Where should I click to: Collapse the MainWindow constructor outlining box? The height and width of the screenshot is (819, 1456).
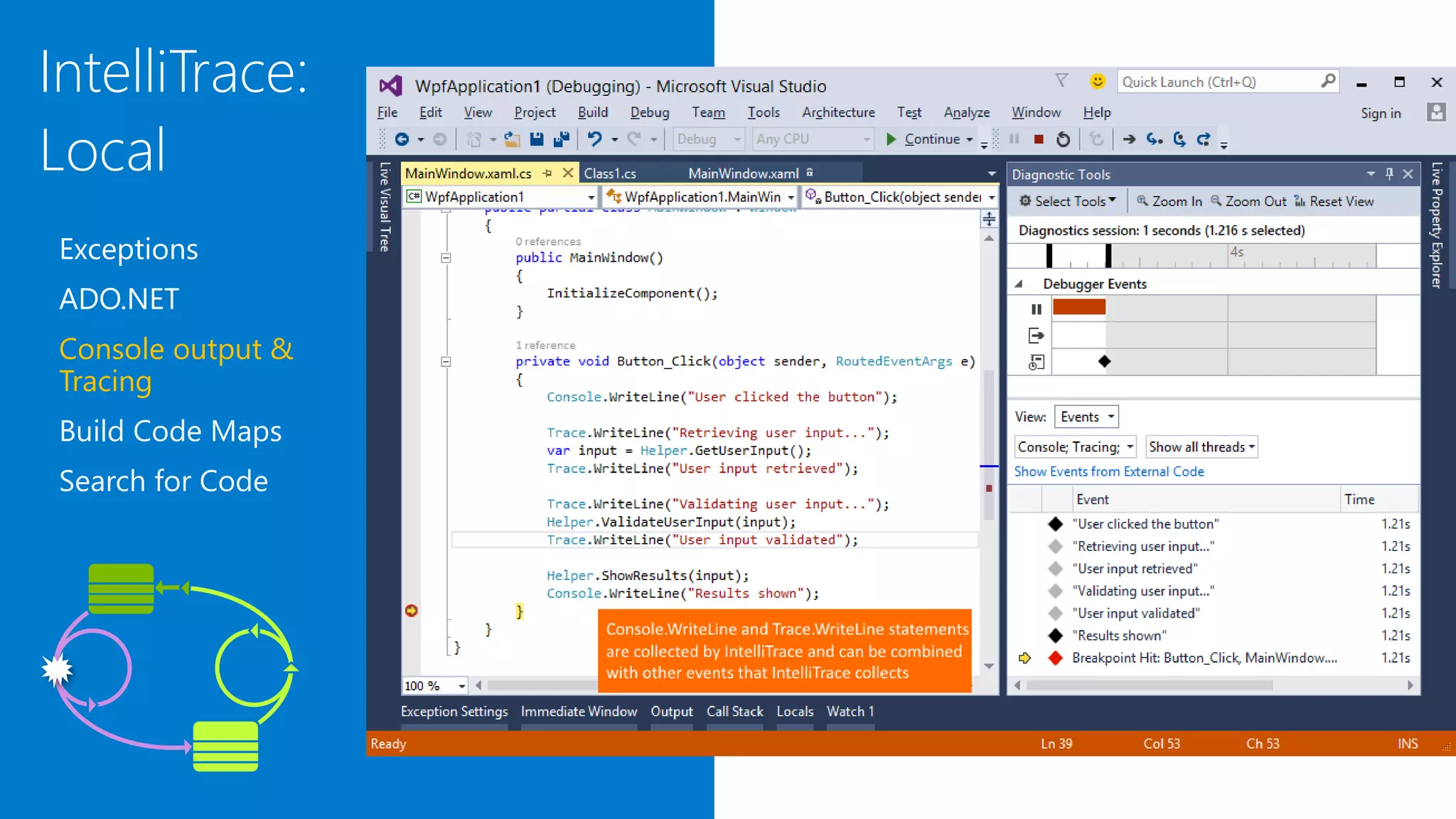446,258
